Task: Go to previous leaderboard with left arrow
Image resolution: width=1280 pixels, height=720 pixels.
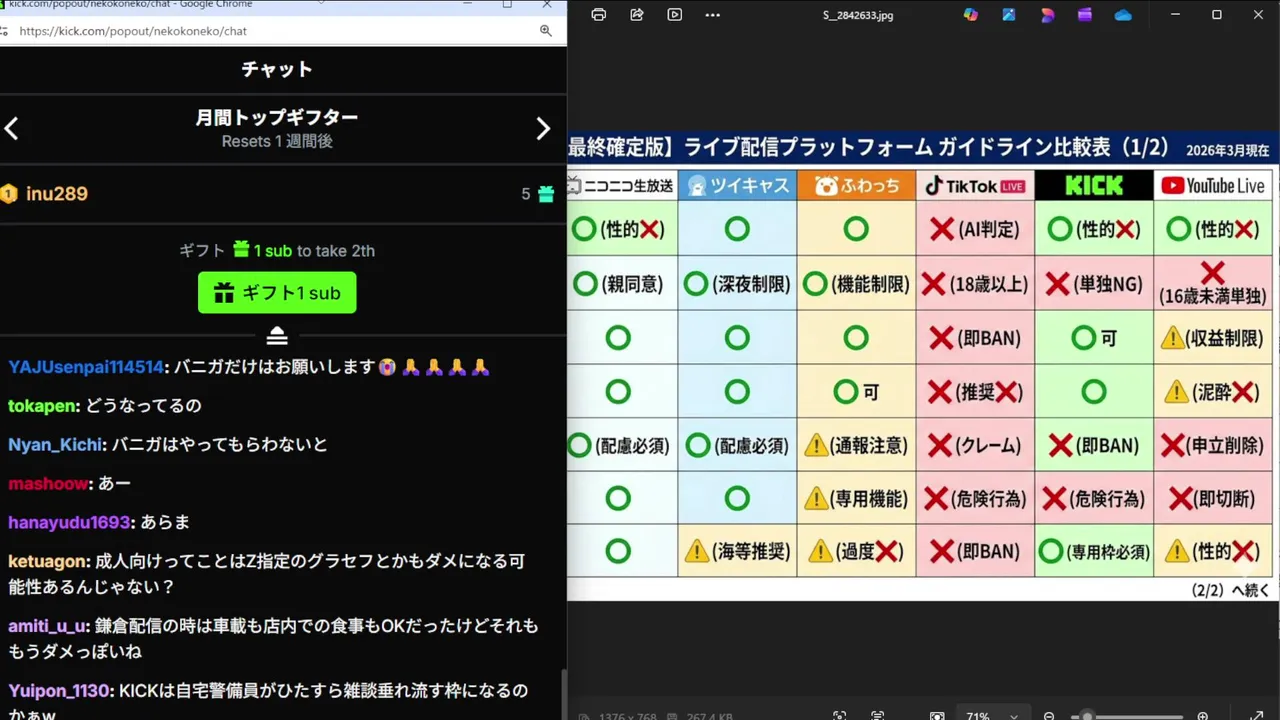Action: [12, 129]
